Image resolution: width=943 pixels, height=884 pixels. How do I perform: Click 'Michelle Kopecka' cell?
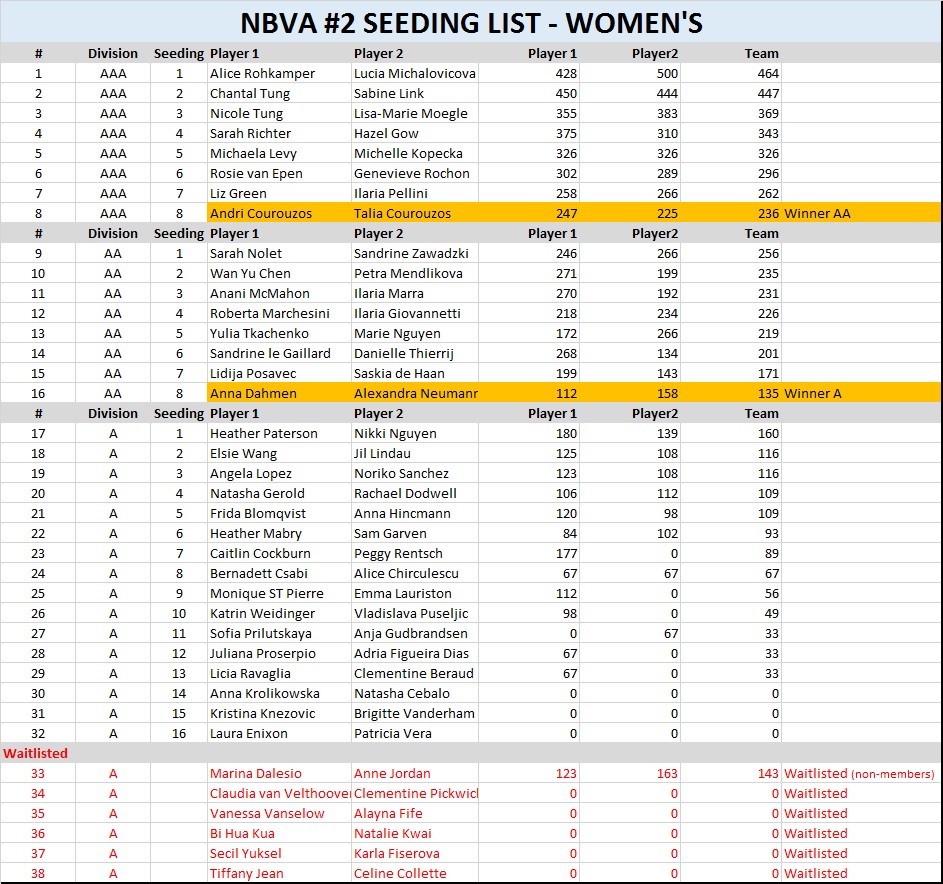pyautogui.click(x=415, y=153)
